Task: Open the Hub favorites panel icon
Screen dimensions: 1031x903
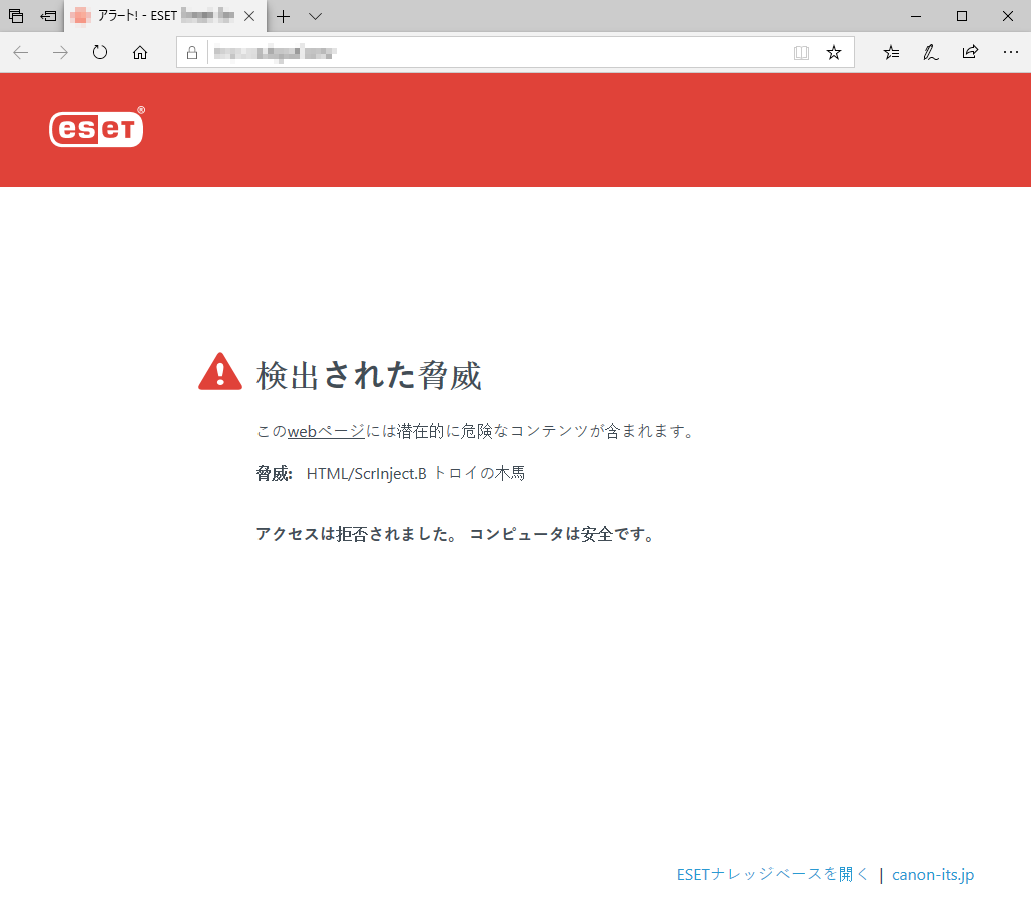Action: point(890,52)
